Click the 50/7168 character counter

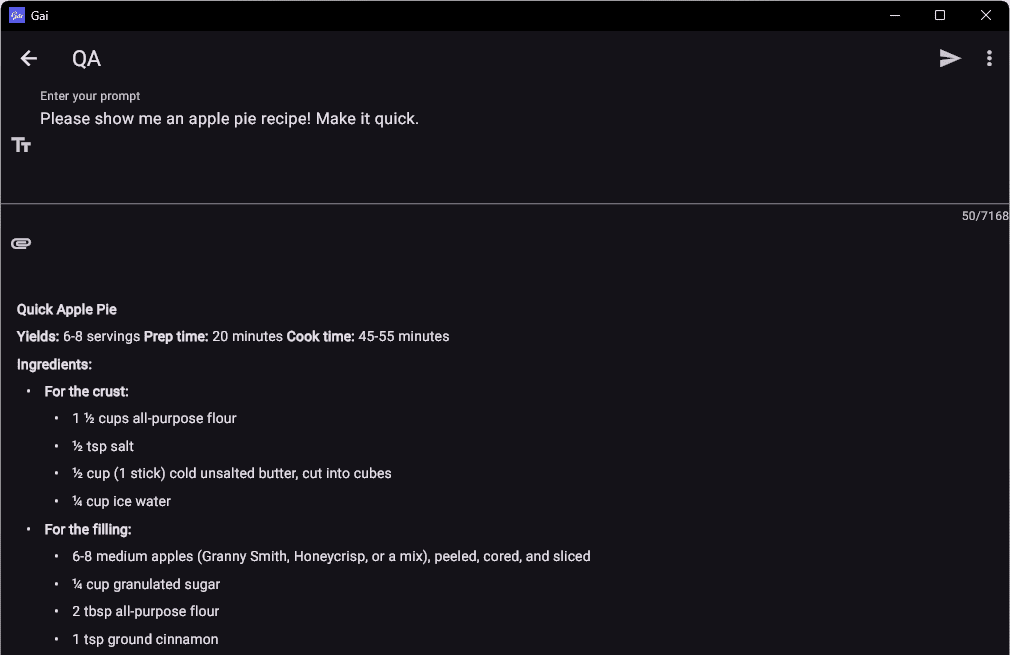point(984,216)
